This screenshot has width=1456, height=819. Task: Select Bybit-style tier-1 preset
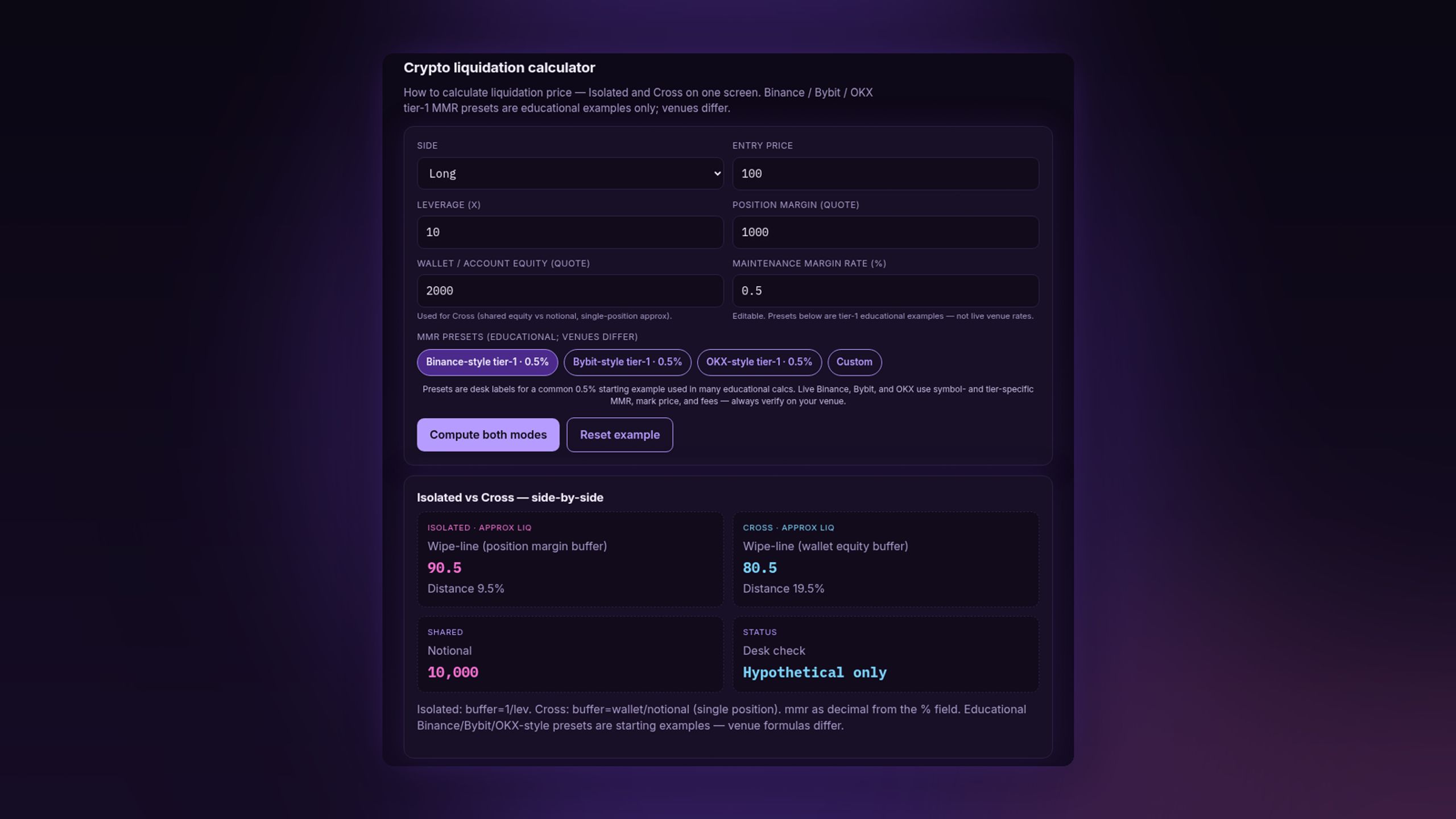point(627,362)
